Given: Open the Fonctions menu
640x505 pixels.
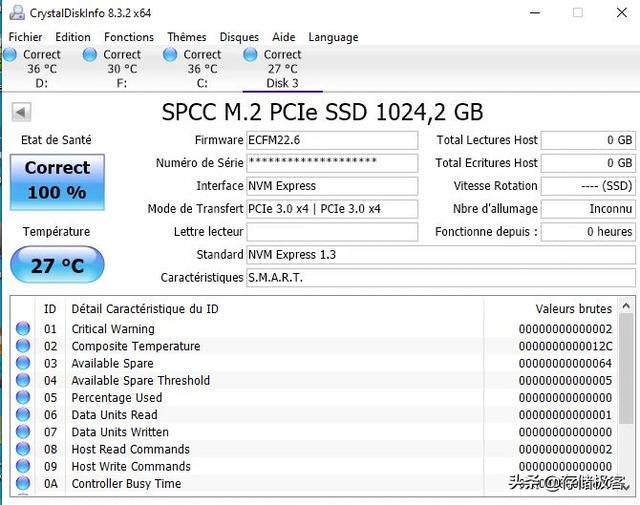Looking at the screenshot, I should (x=129, y=37).
